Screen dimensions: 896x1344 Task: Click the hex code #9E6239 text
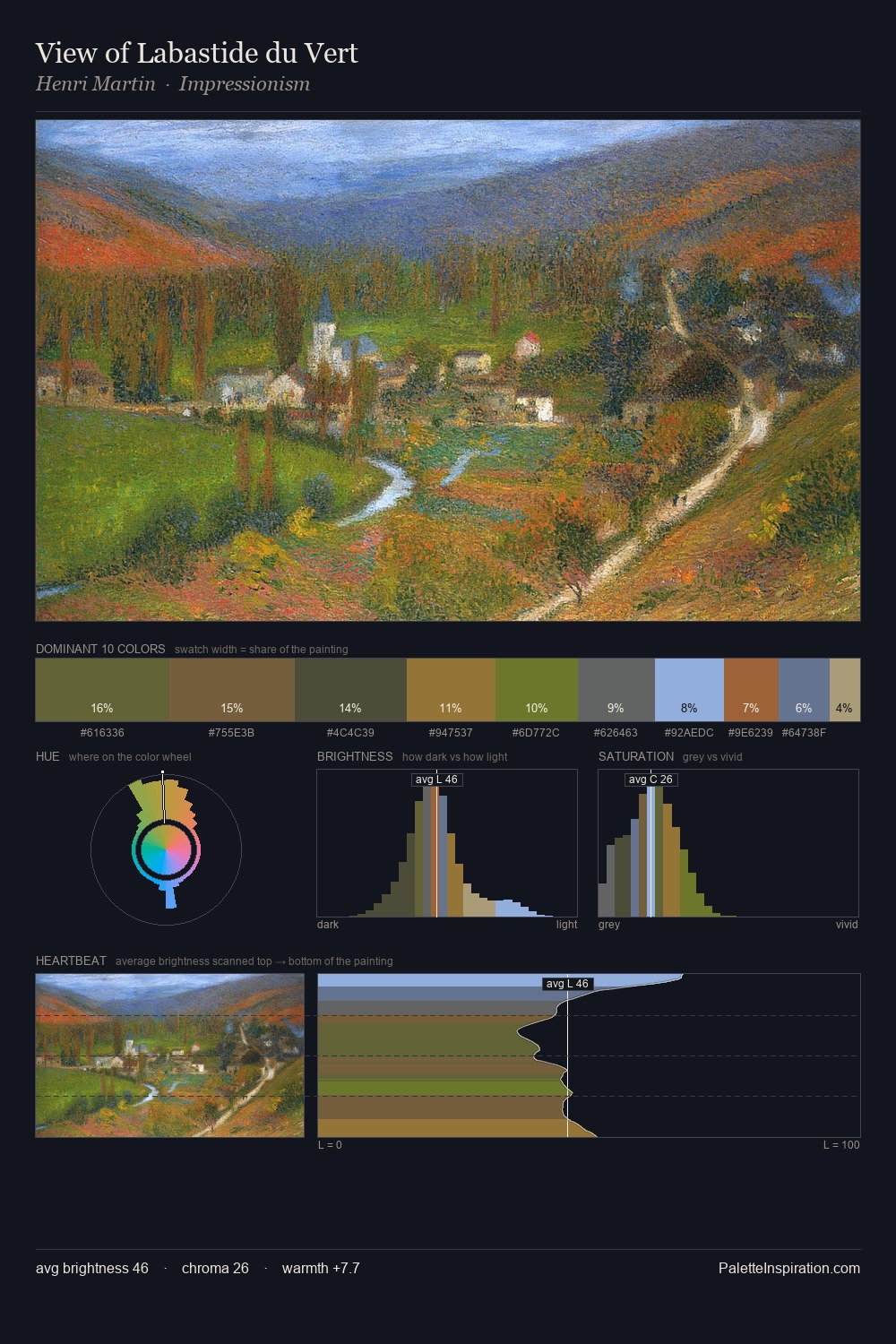(x=751, y=732)
